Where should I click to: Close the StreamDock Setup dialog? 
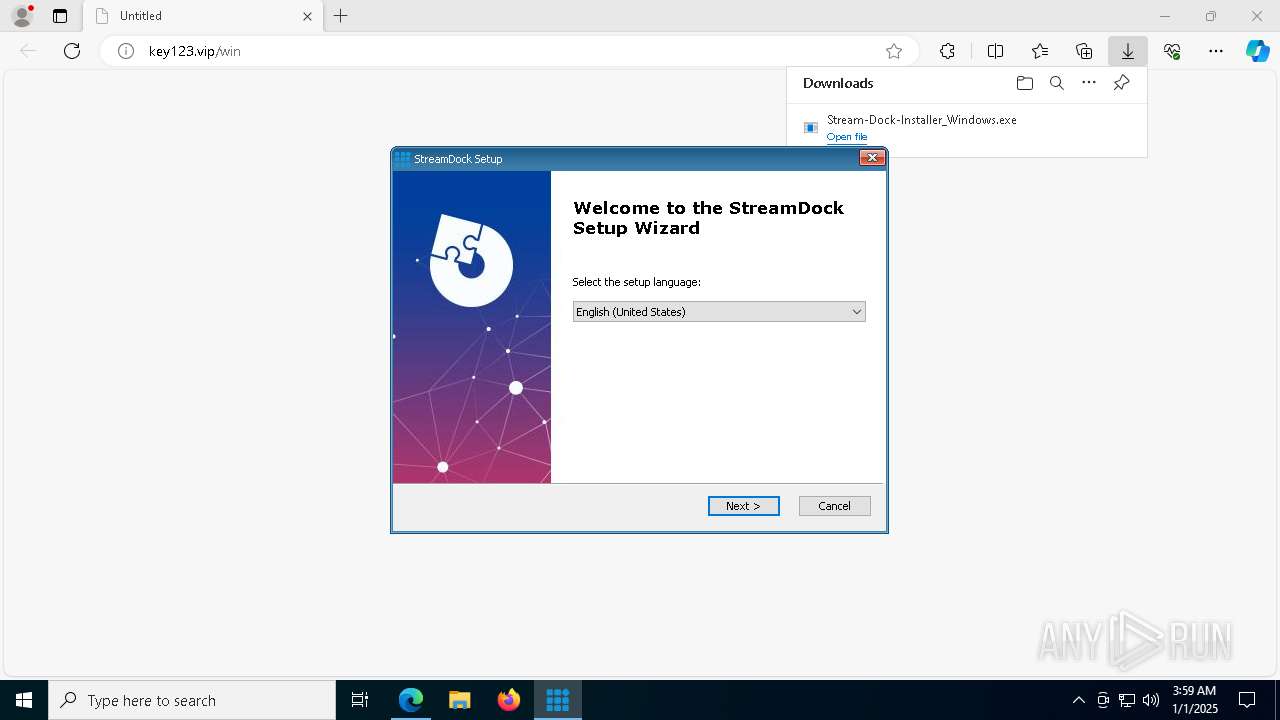pyautogui.click(x=872, y=158)
